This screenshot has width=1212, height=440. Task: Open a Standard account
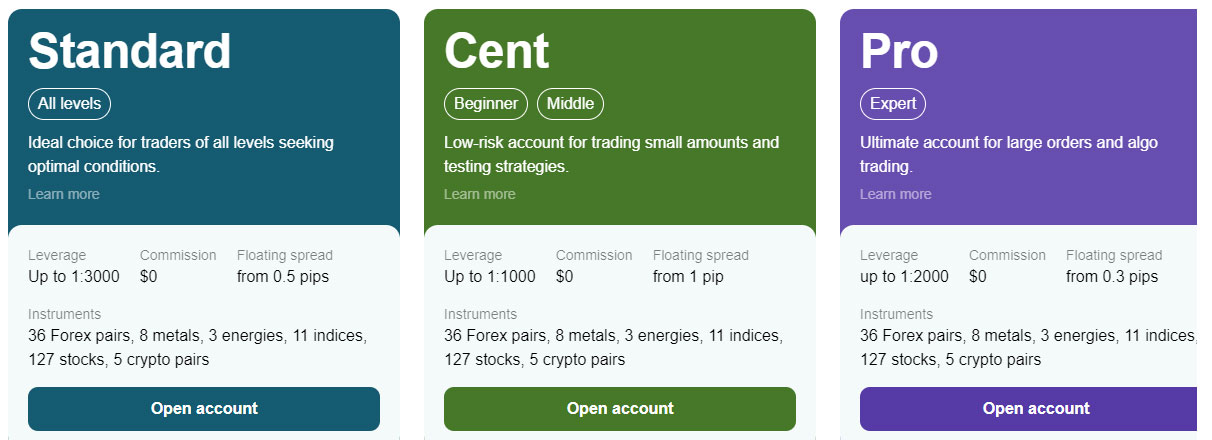[204, 409]
